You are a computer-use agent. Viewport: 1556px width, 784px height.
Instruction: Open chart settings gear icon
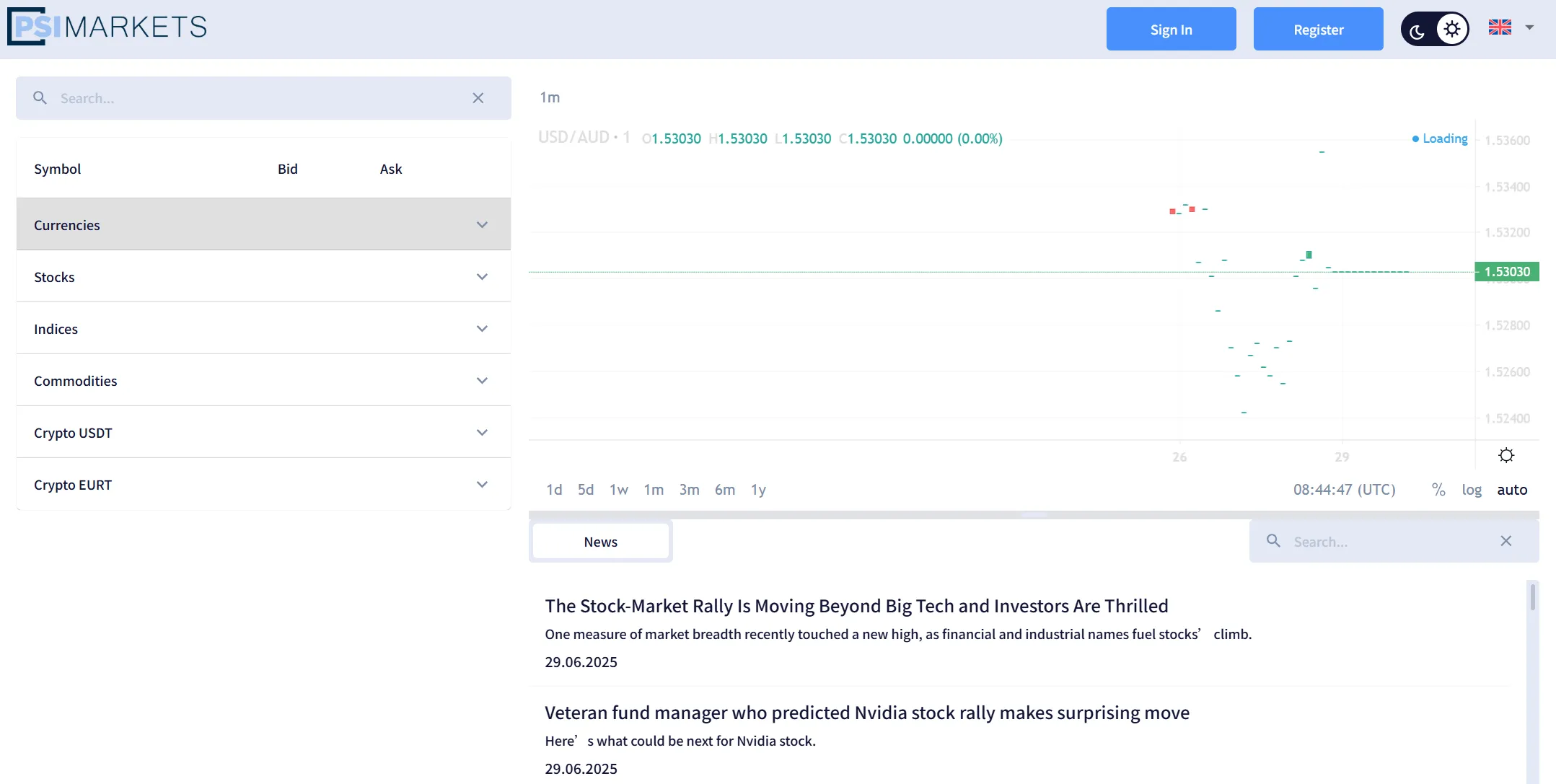pos(1506,455)
